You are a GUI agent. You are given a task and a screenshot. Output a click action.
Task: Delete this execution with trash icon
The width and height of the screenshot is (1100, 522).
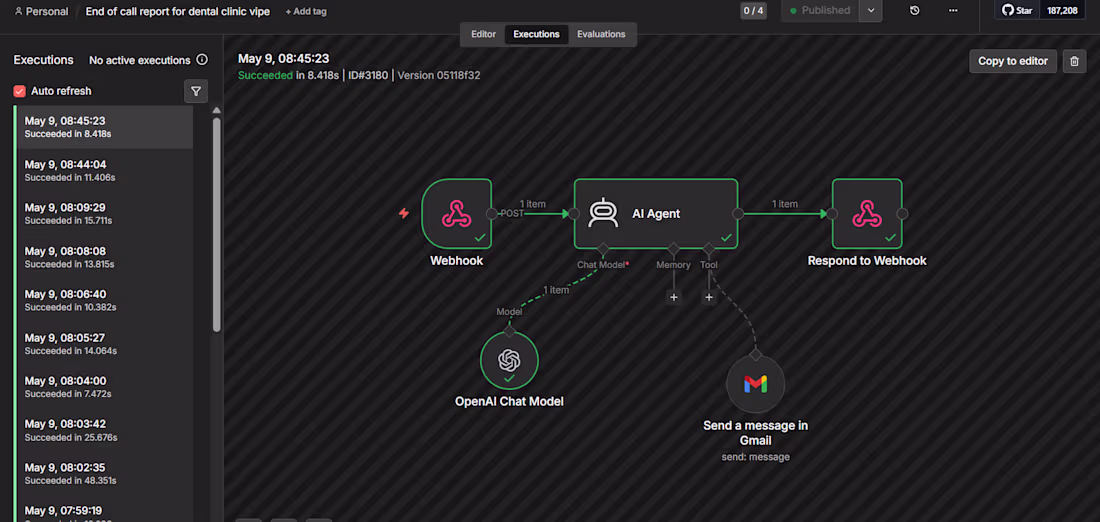pos(1074,61)
